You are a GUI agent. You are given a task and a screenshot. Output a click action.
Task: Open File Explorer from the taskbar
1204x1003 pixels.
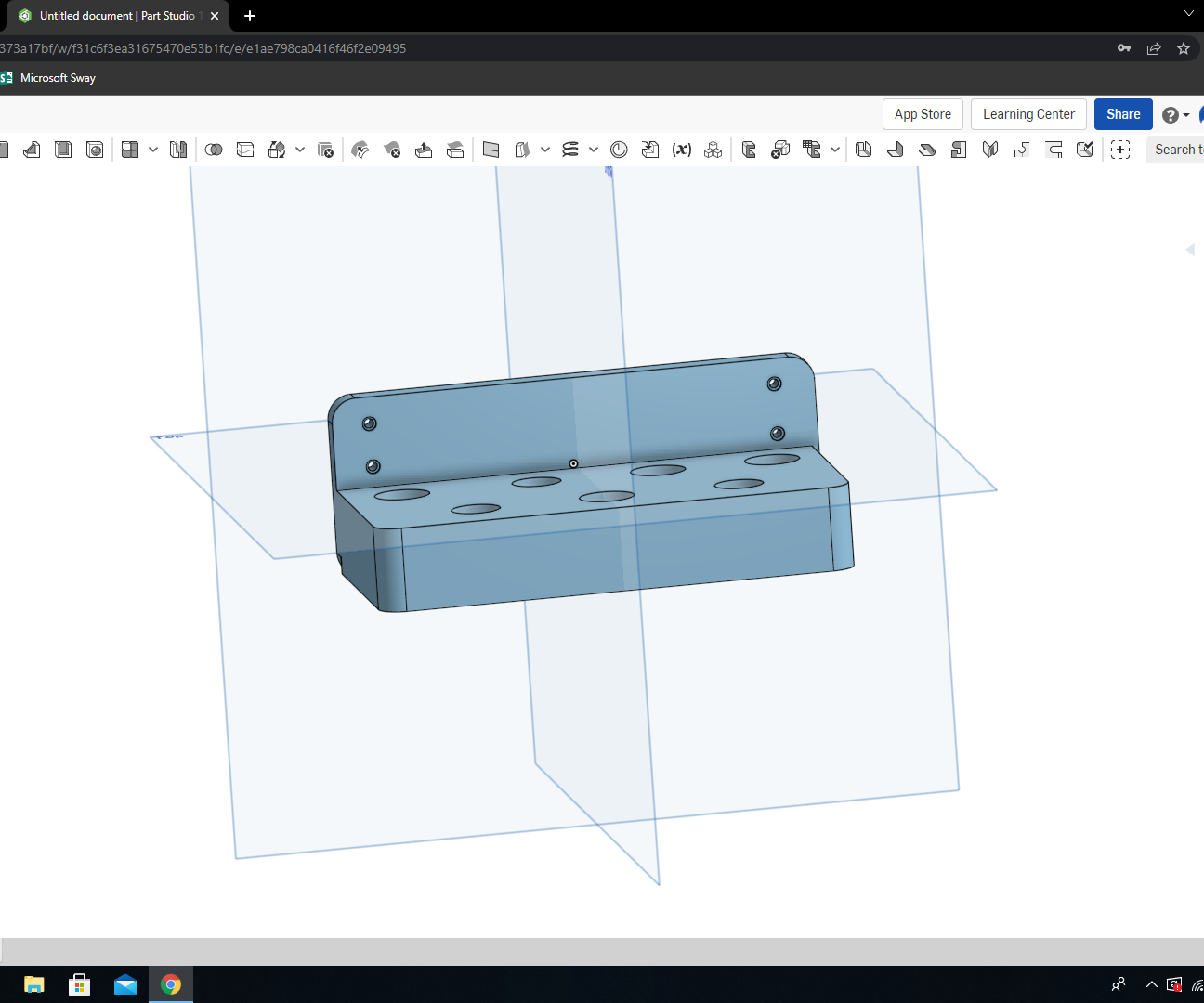(x=34, y=984)
